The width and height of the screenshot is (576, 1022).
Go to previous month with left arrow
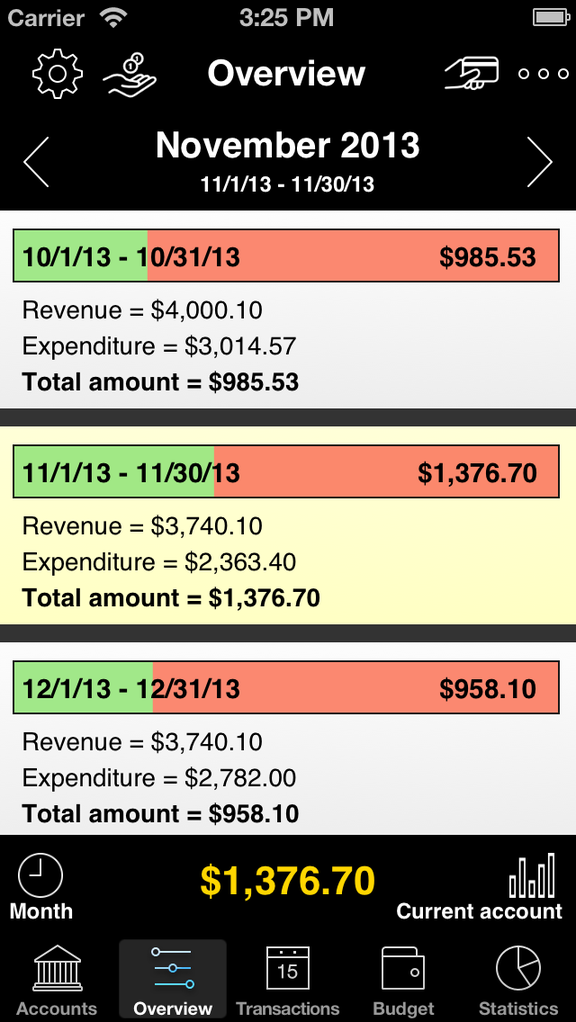(x=36, y=162)
